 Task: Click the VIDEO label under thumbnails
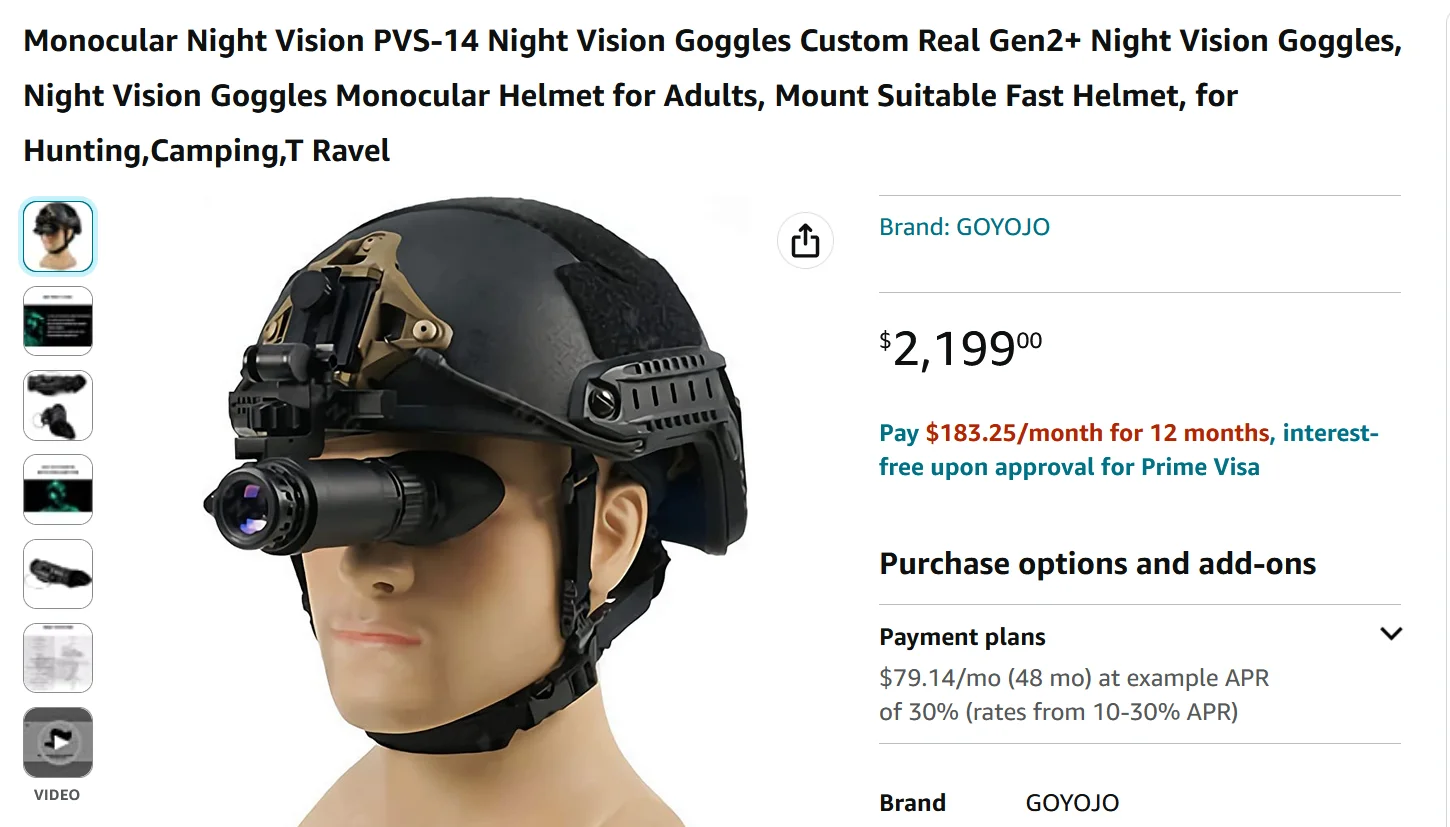pos(57,795)
